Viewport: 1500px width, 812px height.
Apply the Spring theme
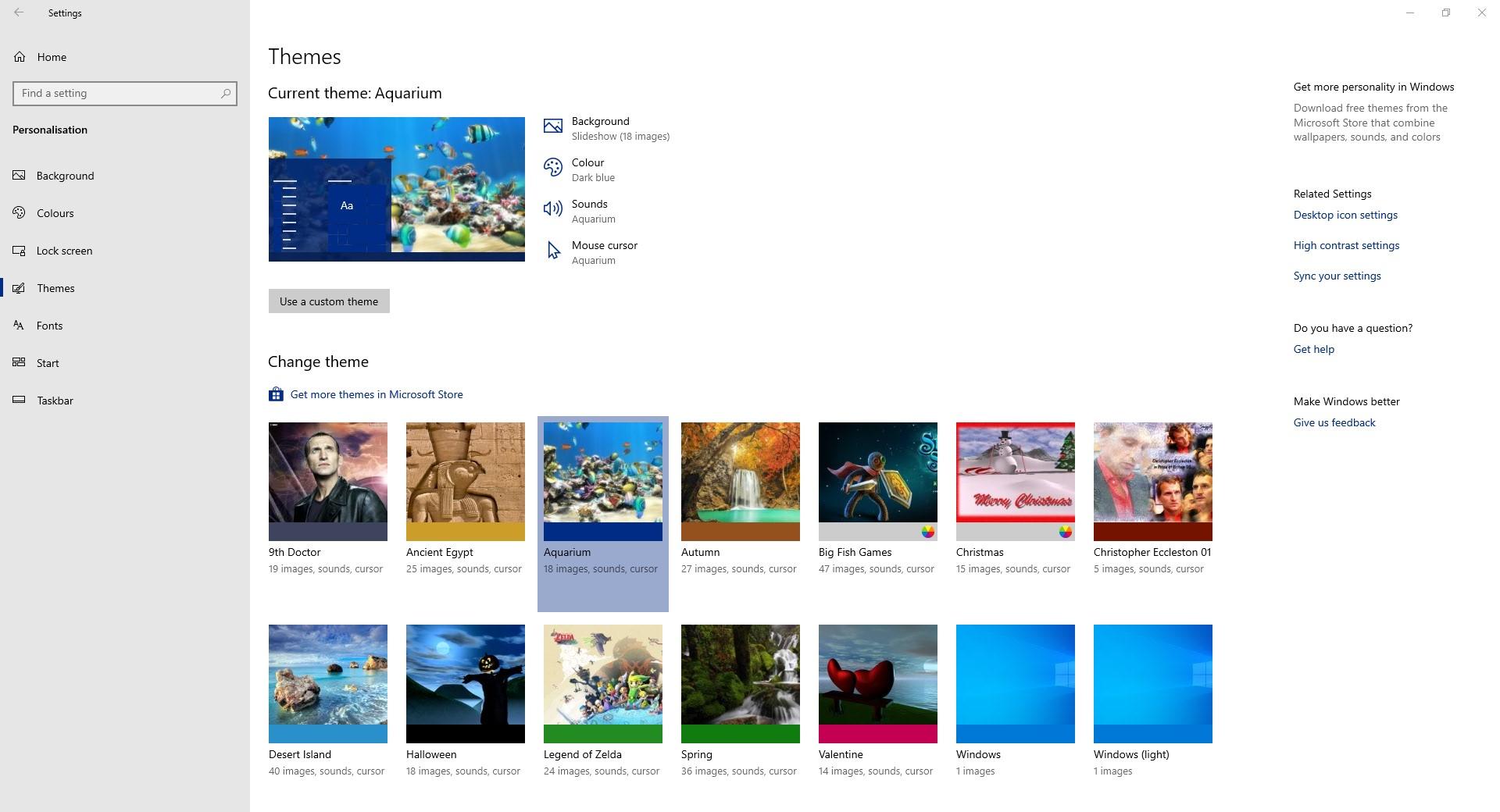(x=741, y=700)
